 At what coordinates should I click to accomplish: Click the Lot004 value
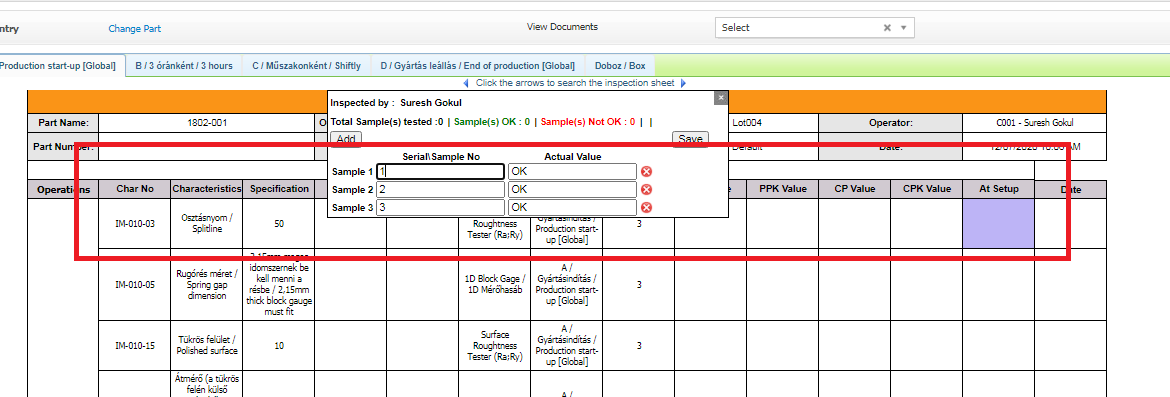[748, 122]
